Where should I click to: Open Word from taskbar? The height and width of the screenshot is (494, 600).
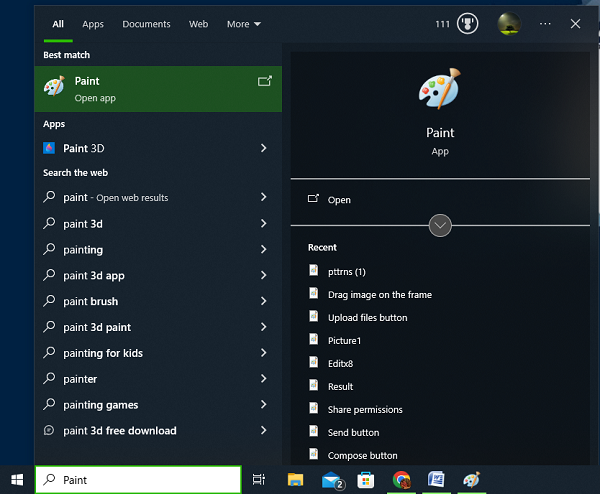[x=436, y=479]
